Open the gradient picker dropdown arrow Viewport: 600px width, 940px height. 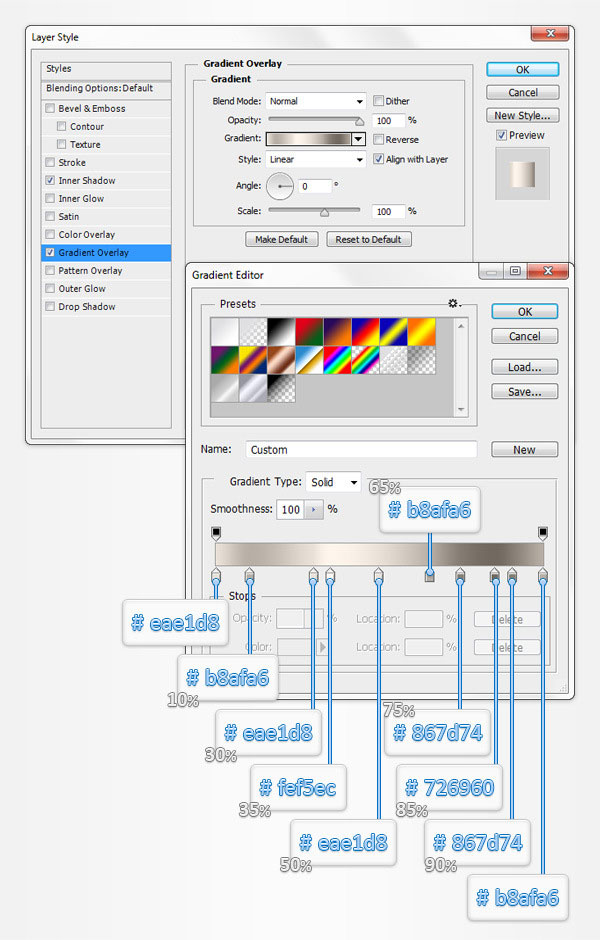(358, 139)
